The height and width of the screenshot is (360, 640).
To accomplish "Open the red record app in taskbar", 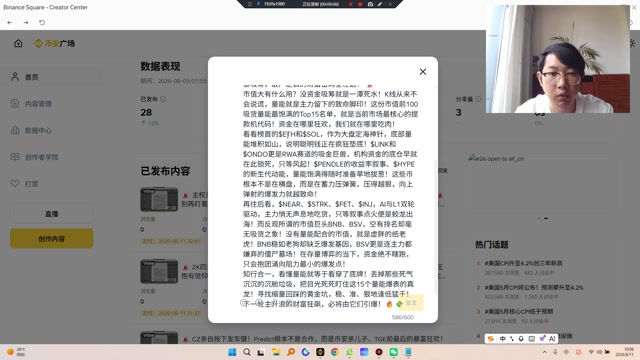I will coord(379,352).
